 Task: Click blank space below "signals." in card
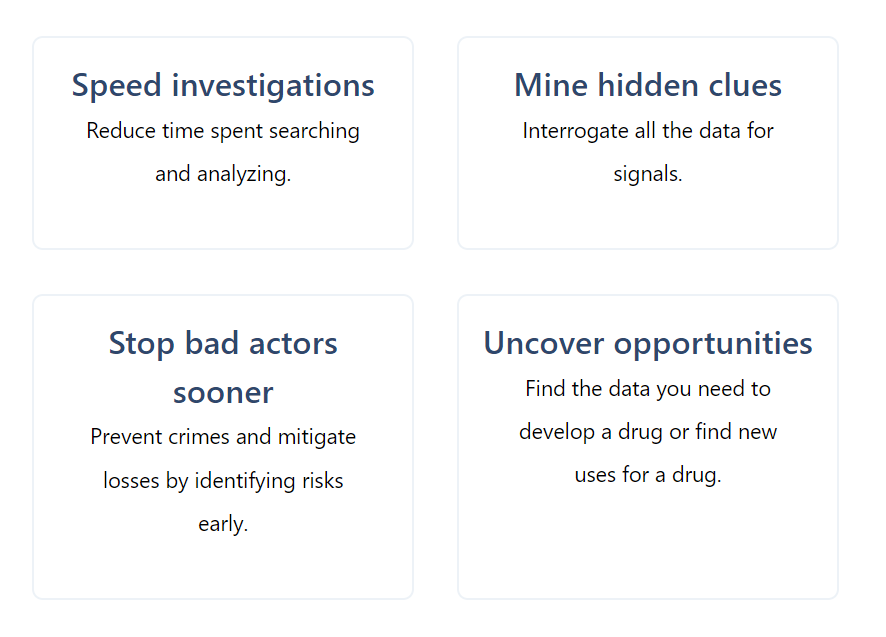point(648,216)
